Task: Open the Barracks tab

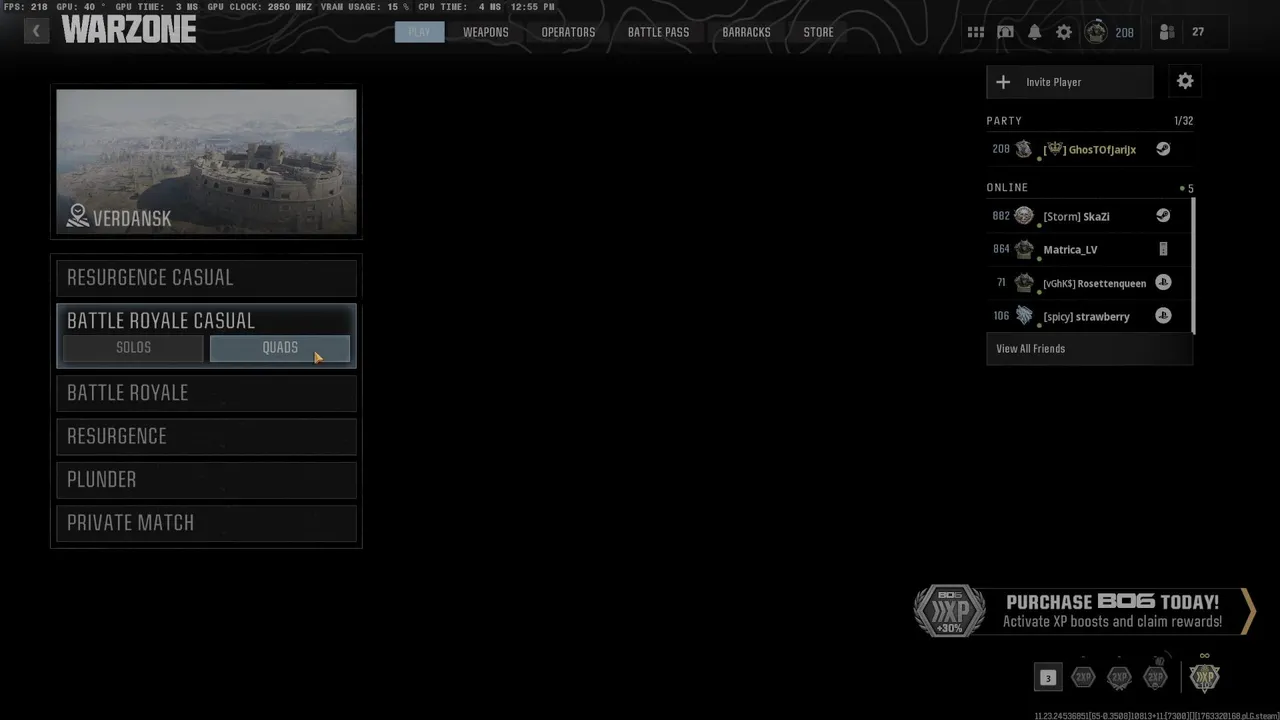Action: pos(746,32)
